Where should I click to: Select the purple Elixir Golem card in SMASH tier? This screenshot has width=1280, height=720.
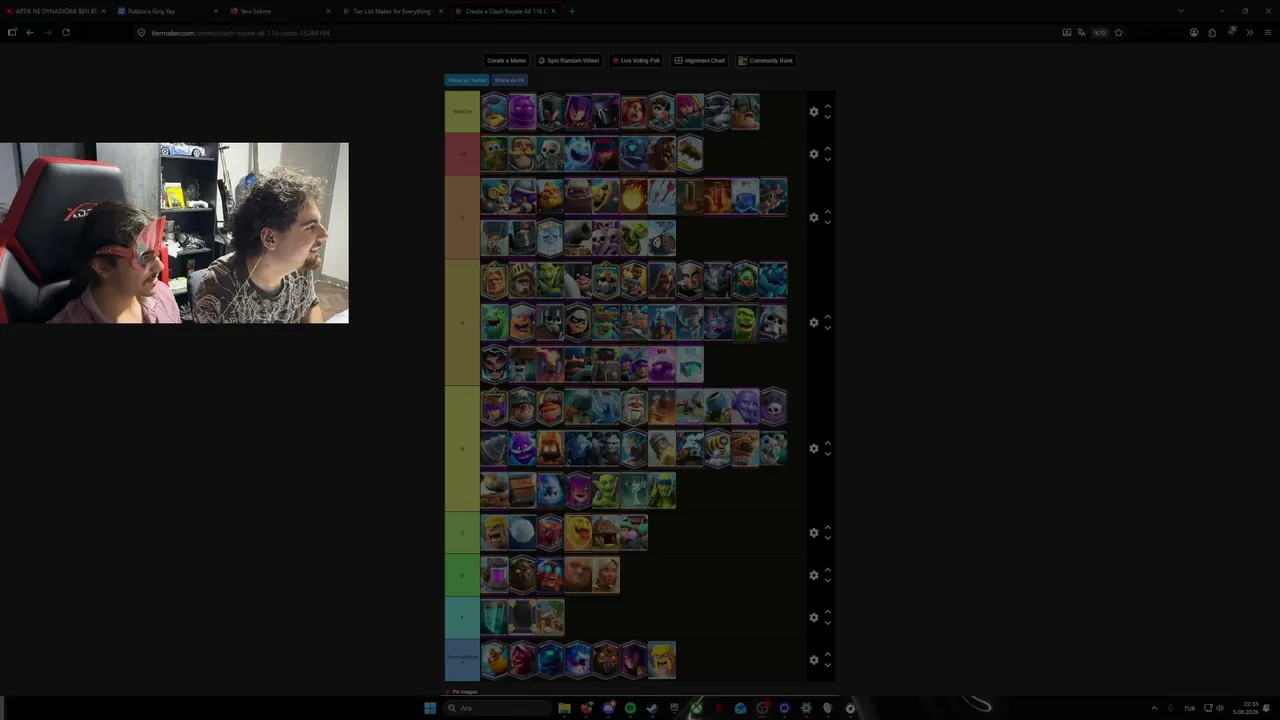click(522, 112)
